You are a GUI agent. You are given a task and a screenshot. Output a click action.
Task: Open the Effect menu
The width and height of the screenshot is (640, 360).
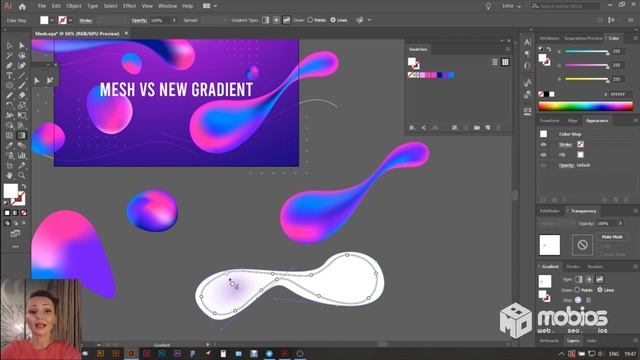[129, 6]
